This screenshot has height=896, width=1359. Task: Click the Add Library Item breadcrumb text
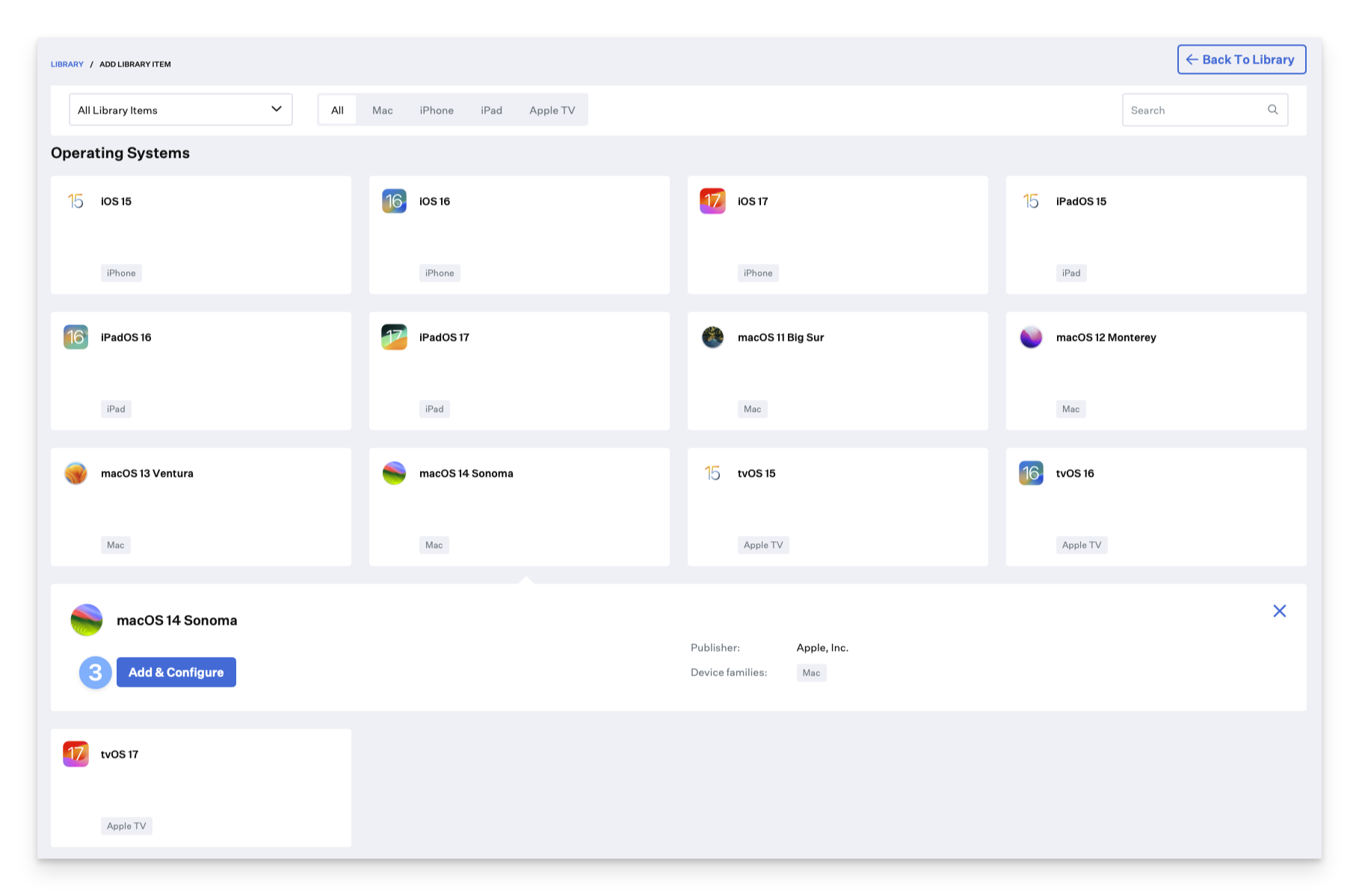135,64
